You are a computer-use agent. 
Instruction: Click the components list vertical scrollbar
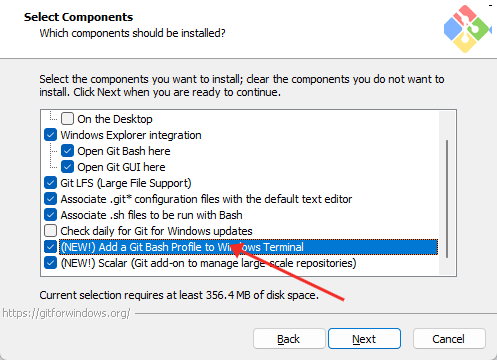click(447, 199)
